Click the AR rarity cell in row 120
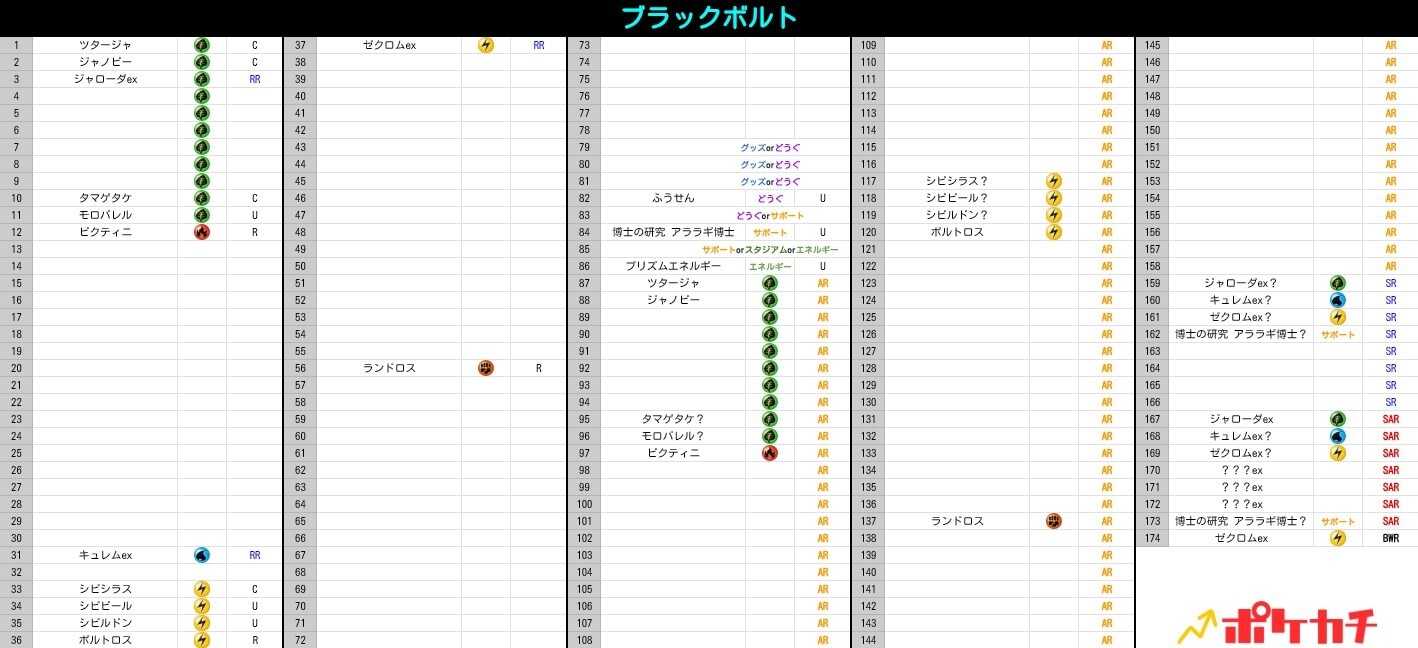 pyautogui.click(x=1107, y=232)
